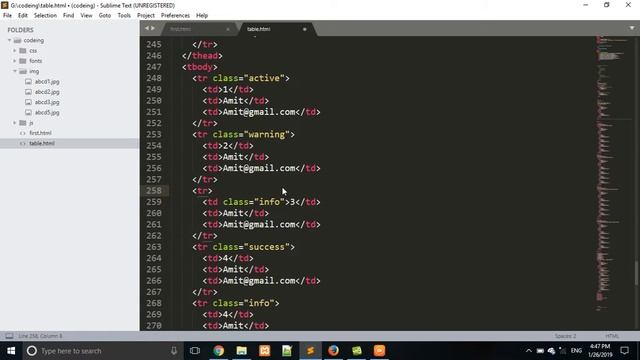Expand the js folder
Screen dimensions: 640x360
pos(15,122)
